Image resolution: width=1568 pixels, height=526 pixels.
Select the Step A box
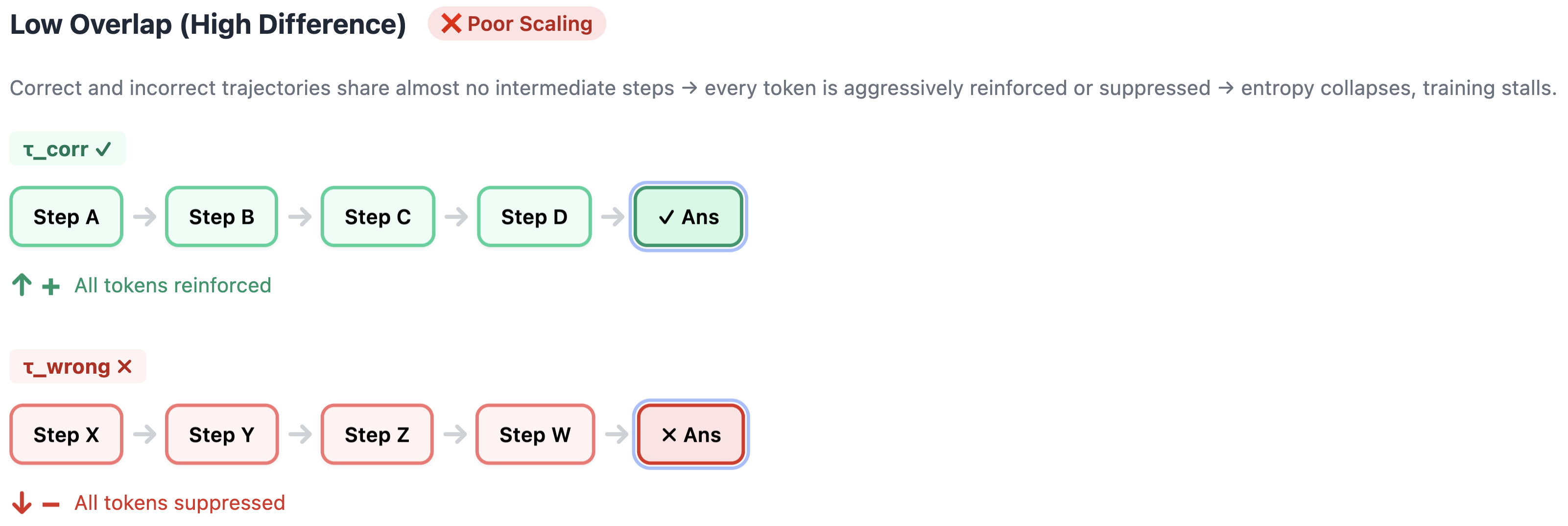[66, 217]
